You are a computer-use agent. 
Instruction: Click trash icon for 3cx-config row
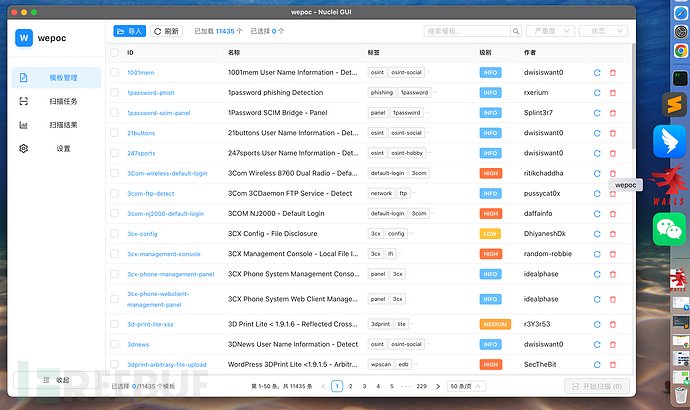click(613, 233)
